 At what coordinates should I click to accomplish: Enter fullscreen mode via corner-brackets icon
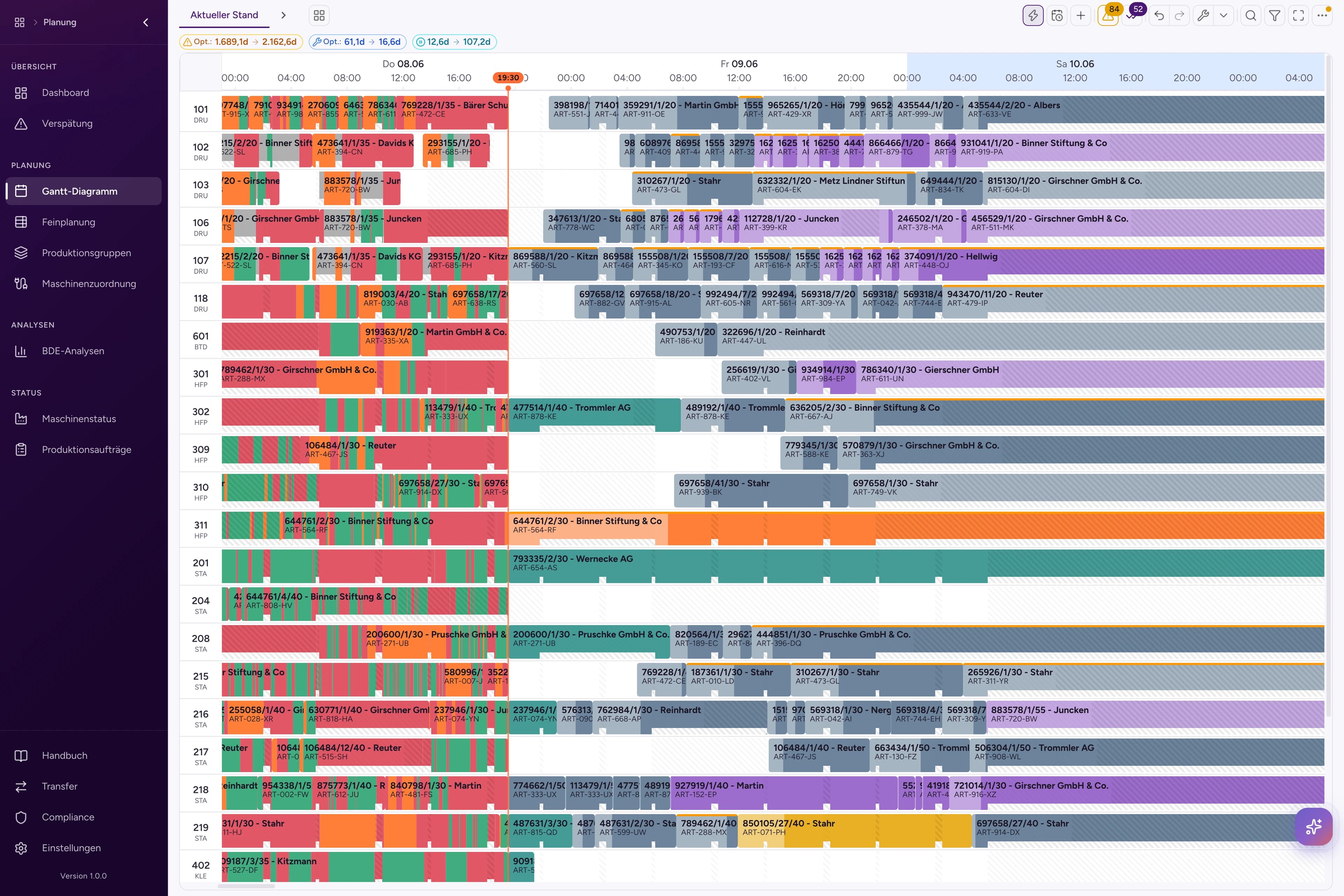(x=1299, y=15)
